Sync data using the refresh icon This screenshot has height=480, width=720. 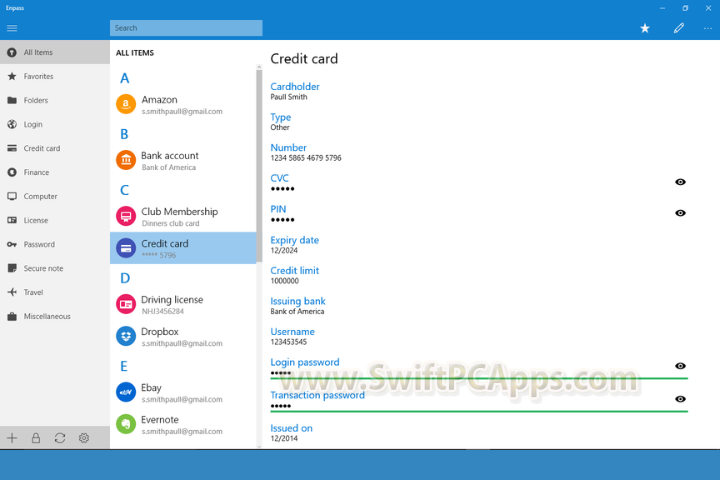coord(60,438)
